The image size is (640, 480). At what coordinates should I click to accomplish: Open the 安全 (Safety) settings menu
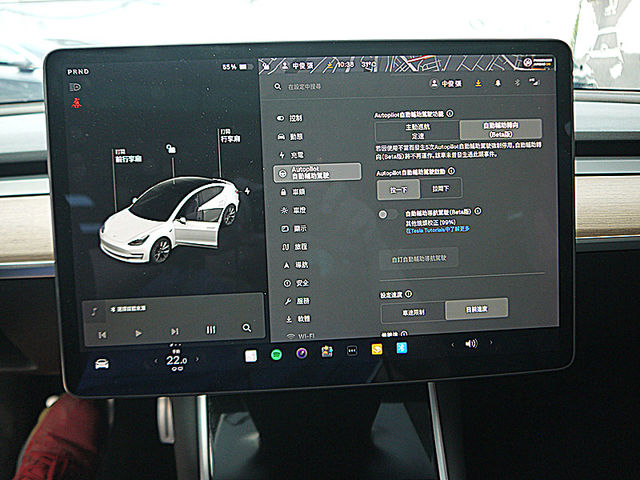(x=296, y=283)
